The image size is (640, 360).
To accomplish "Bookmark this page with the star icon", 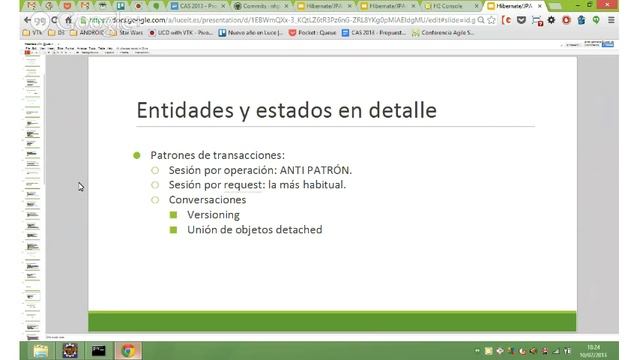I will point(492,20).
